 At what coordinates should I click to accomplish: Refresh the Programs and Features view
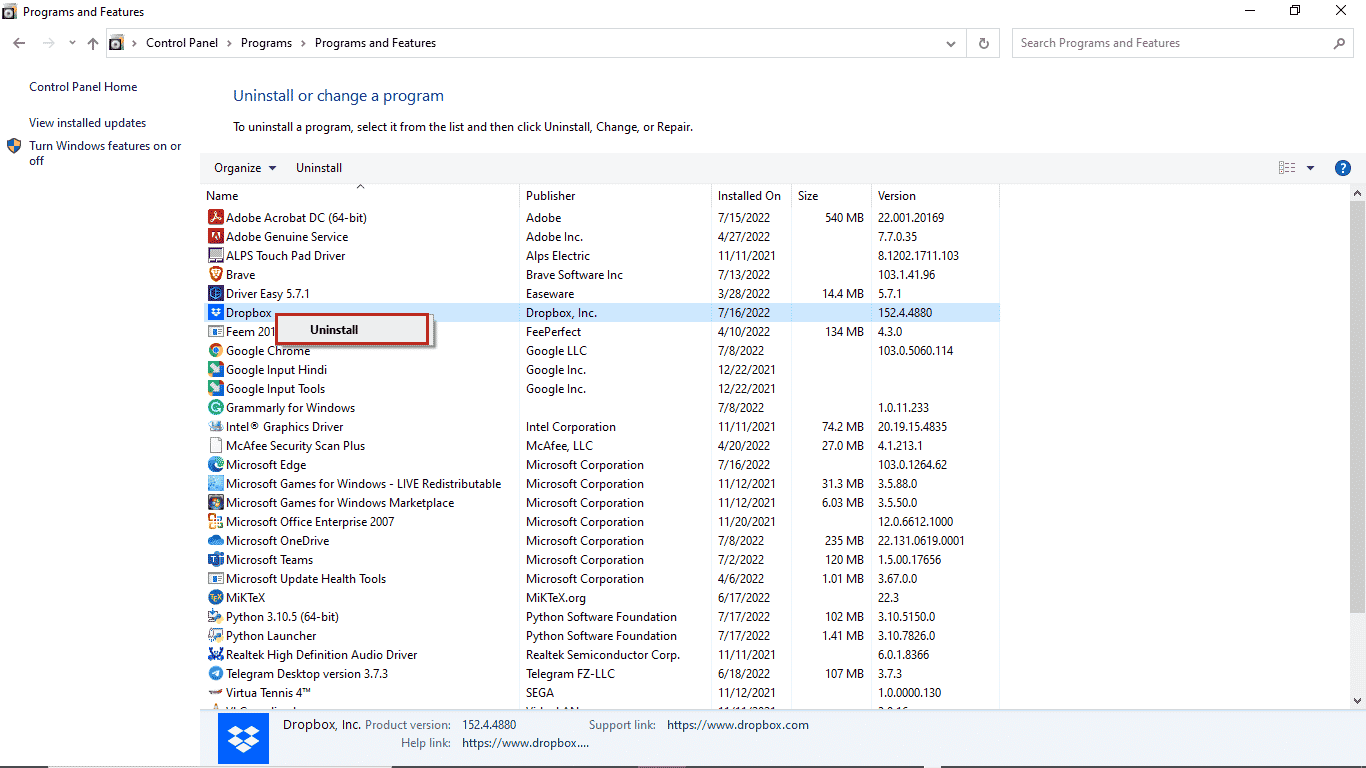coord(984,43)
